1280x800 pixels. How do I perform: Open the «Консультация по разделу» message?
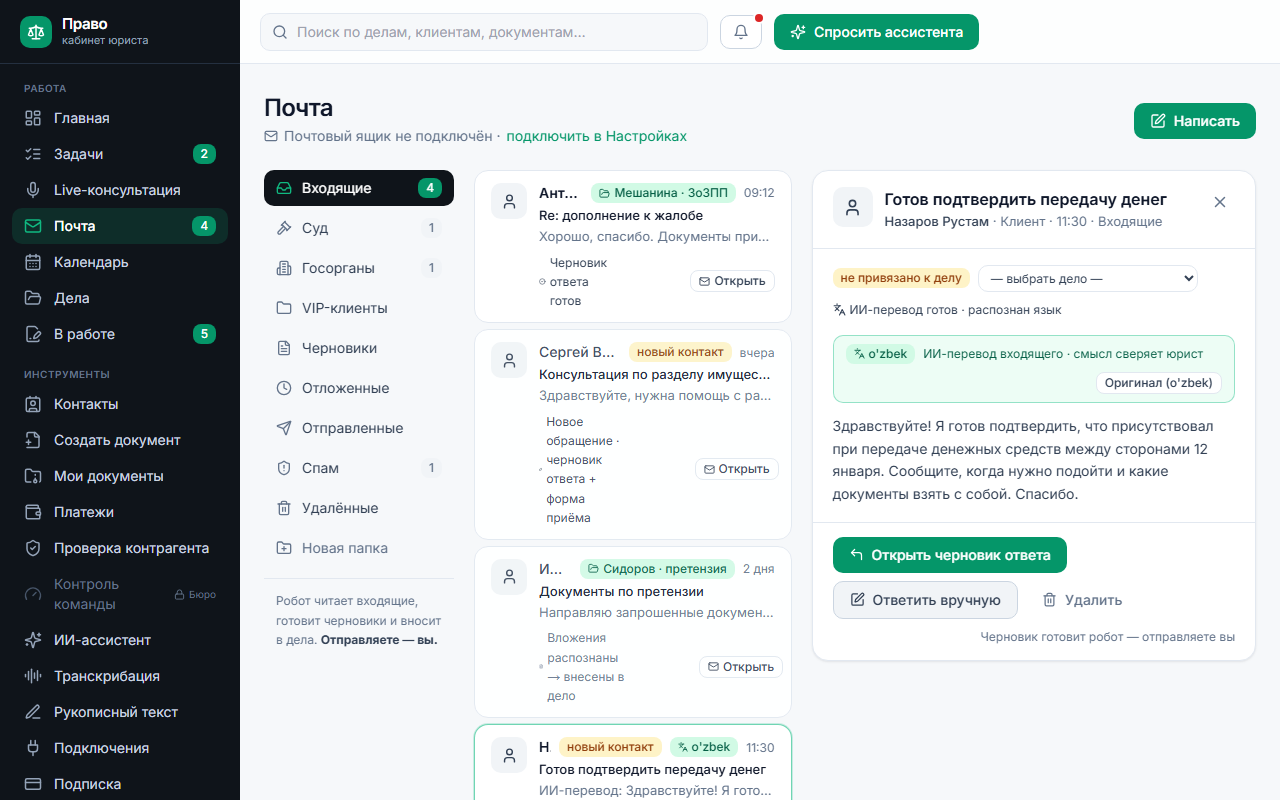633,435
